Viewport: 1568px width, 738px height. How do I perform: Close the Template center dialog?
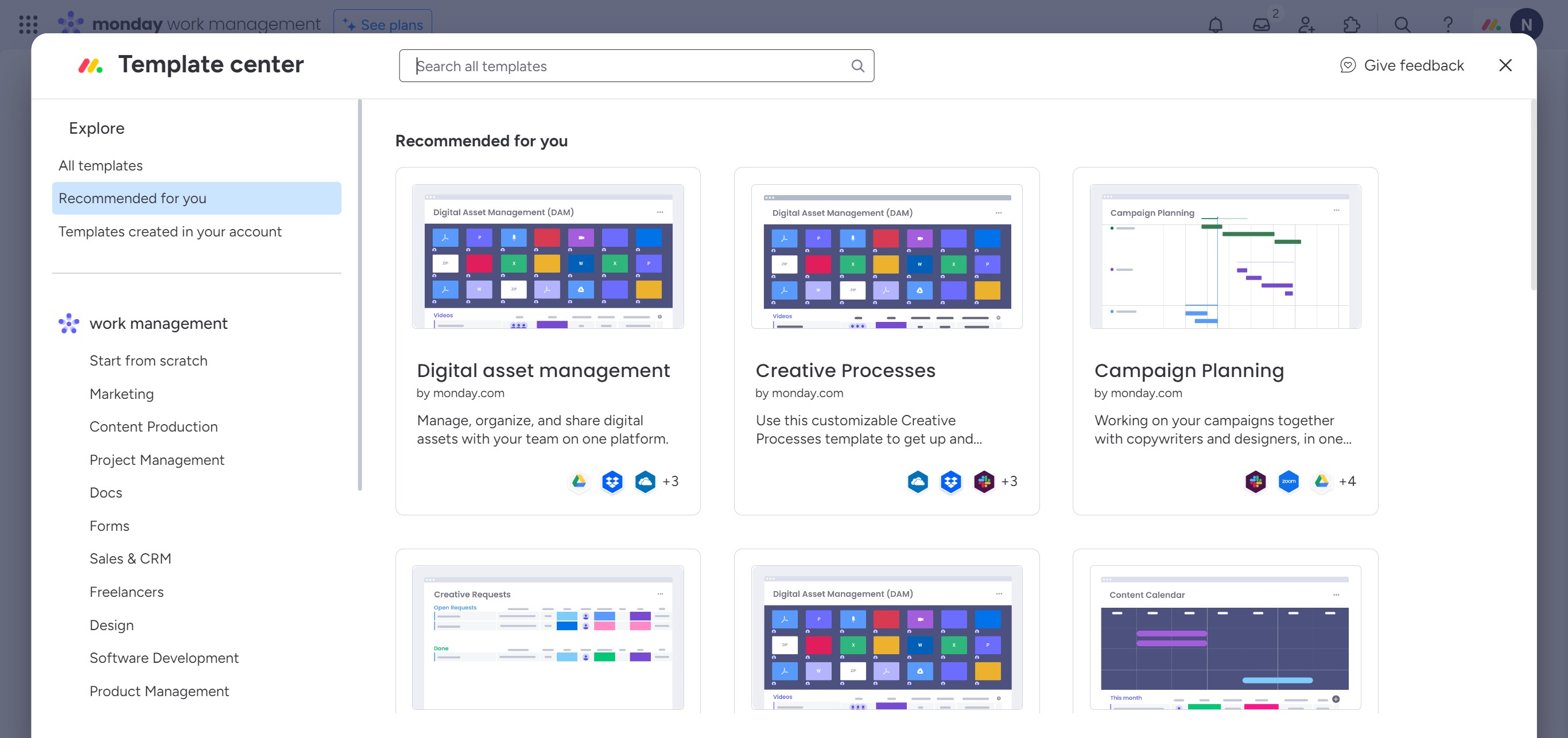[x=1505, y=65]
